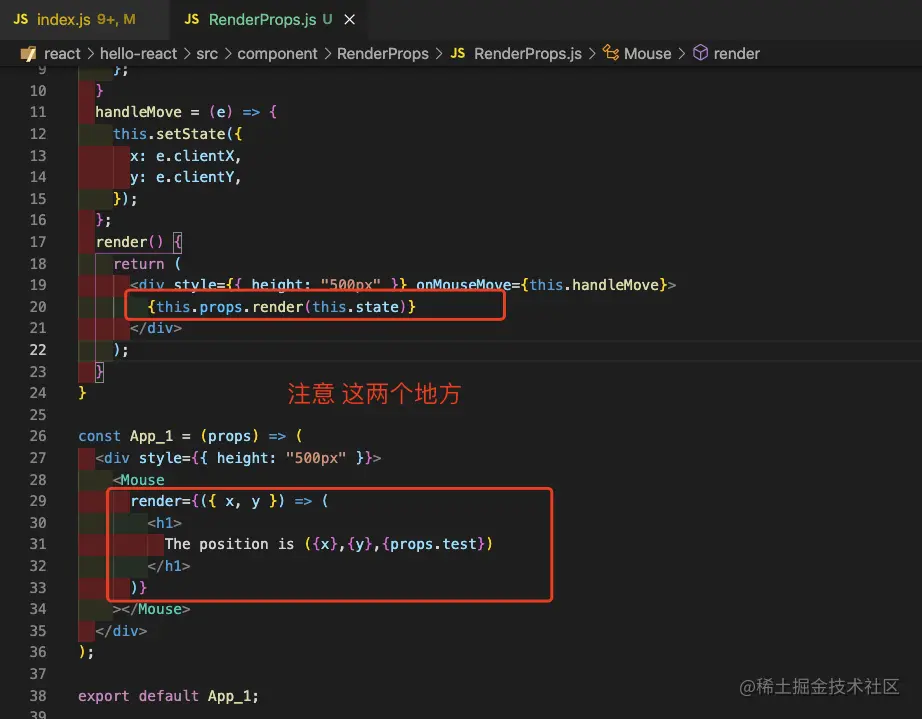Click the JS icon on index.js tab
Viewport: 922px width, 719px height.
(21, 19)
